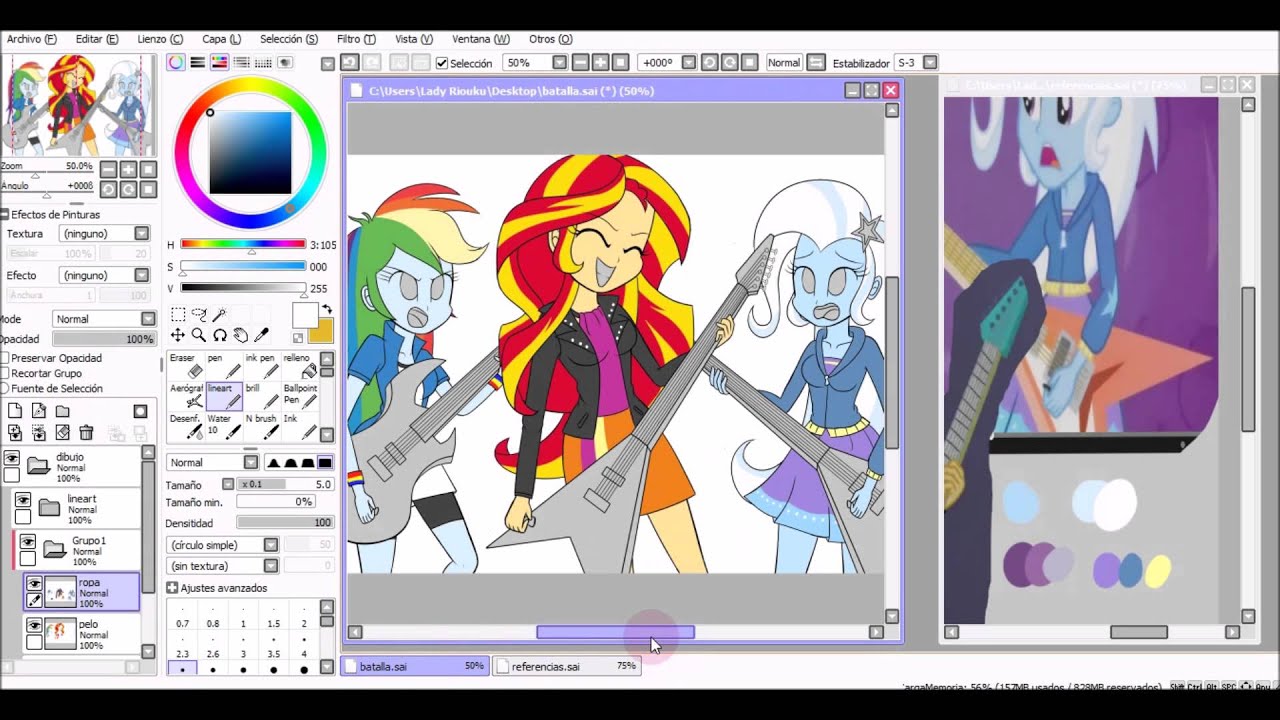Hide the pelo layer
1280x720 pixels.
click(35, 626)
